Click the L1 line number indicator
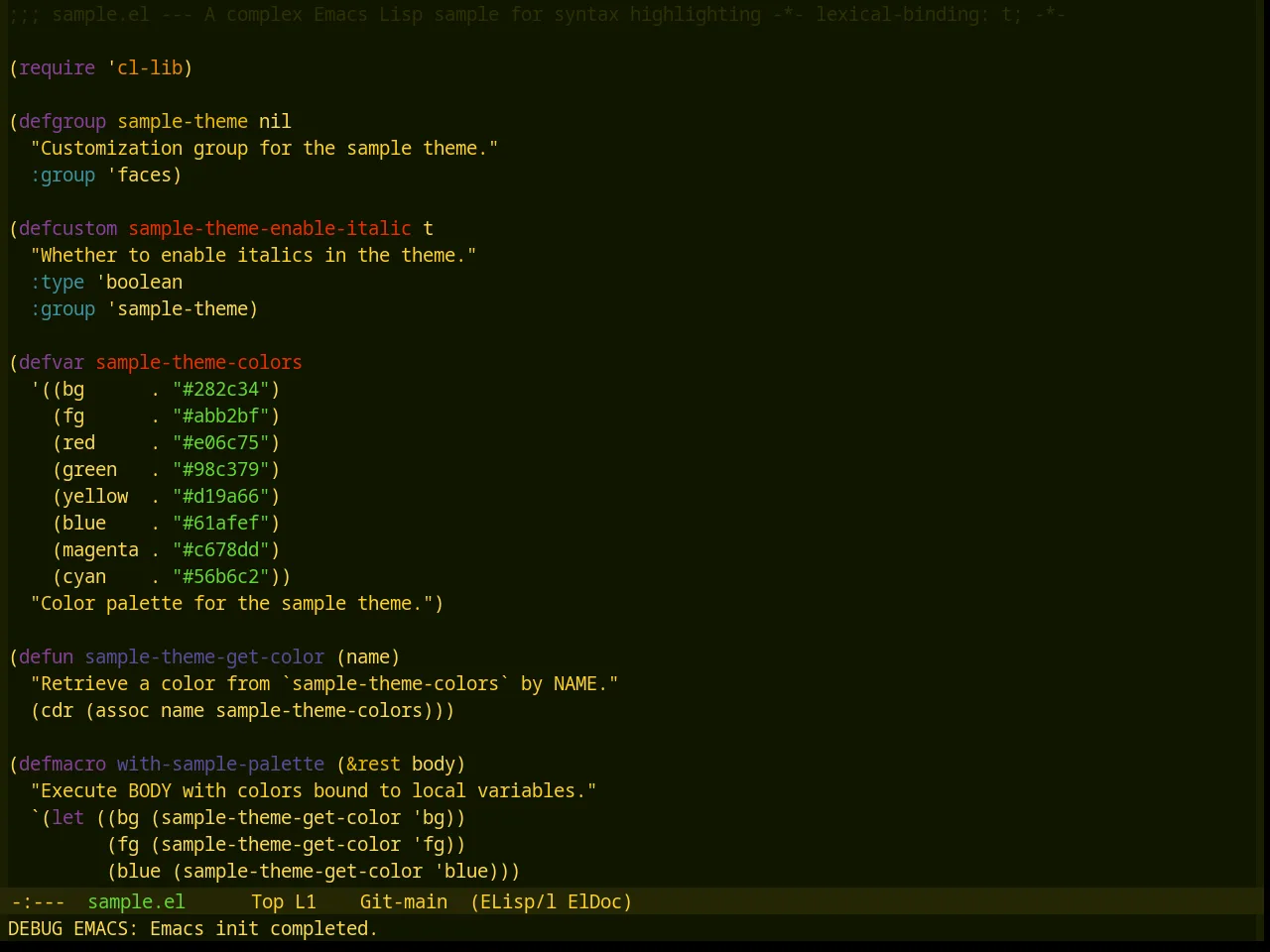 (306, 901)
